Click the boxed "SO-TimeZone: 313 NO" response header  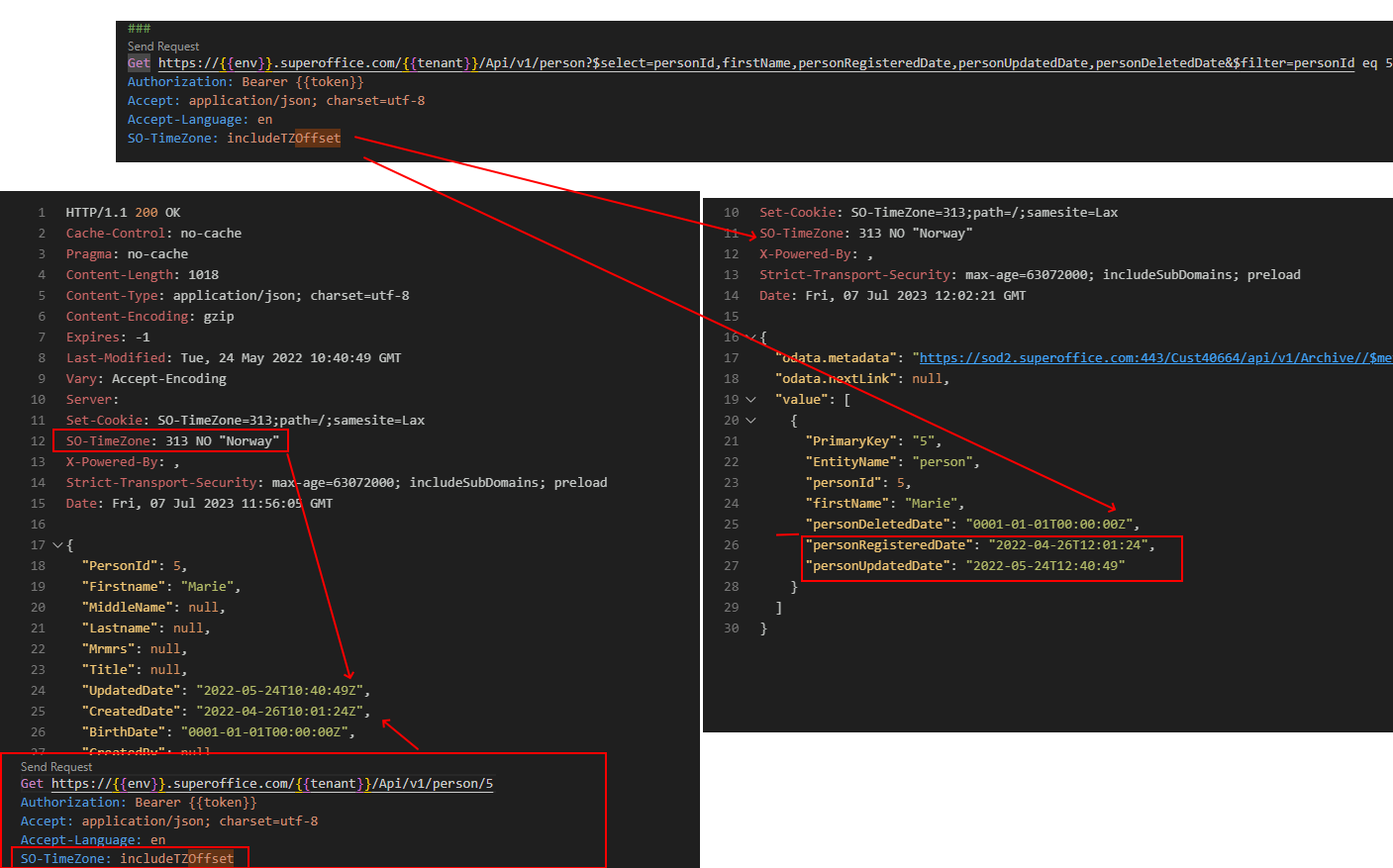tap(172, 441)
